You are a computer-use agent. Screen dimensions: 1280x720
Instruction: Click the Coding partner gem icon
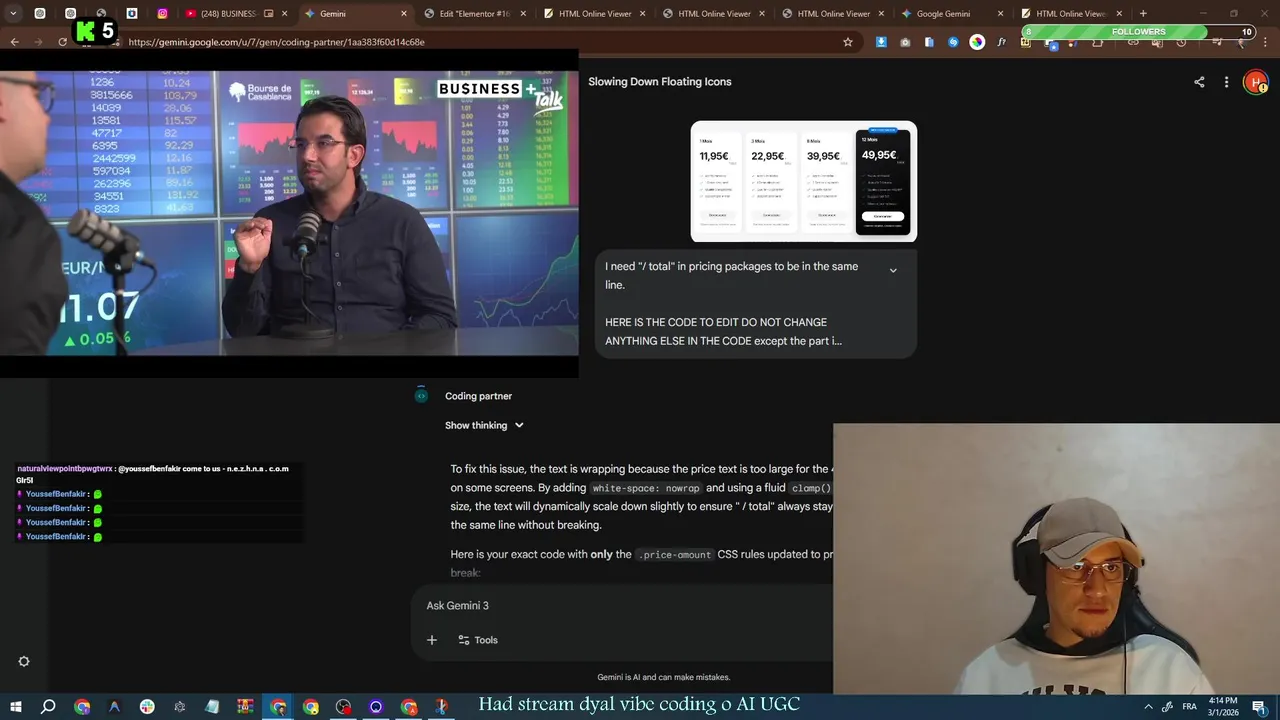click(x=421, y=396)
